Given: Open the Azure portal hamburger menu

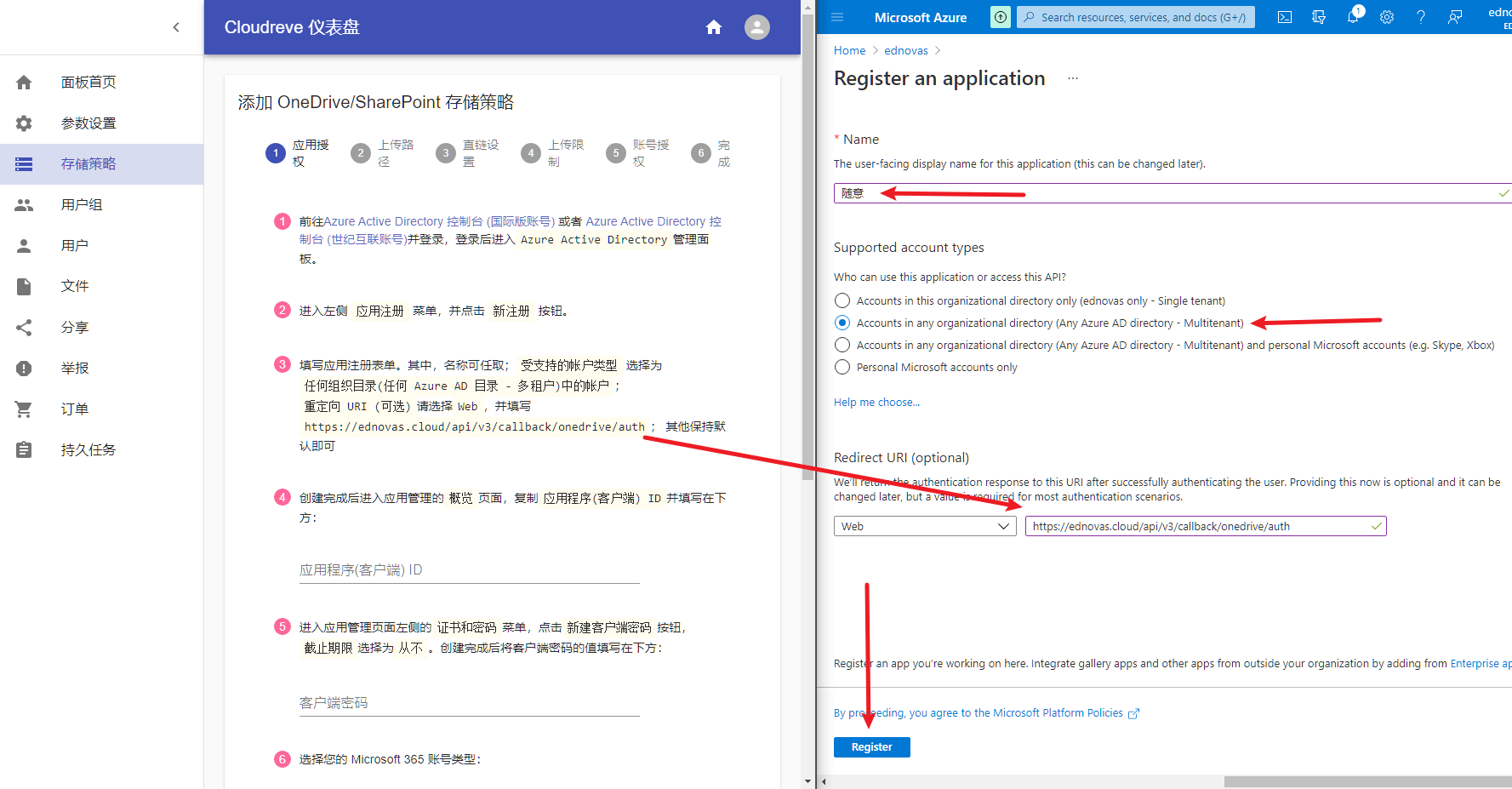Looking at the screenshot, I should [837, 16].
